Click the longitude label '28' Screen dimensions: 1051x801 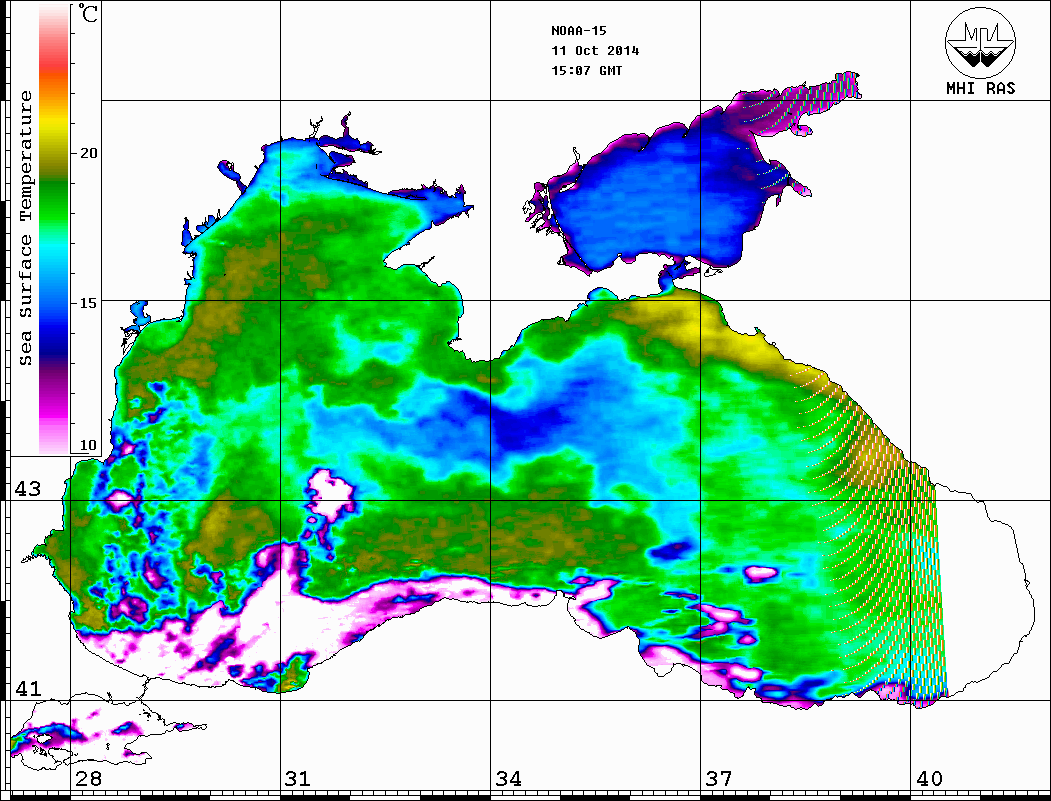point(88,779)
